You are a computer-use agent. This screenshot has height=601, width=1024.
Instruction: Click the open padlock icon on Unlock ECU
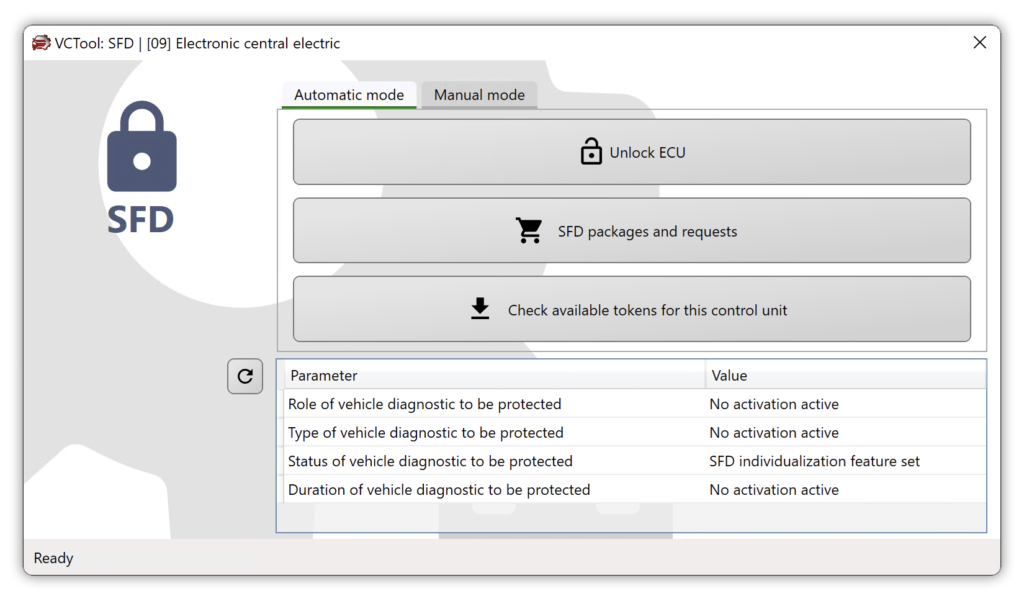click(591, 152)
